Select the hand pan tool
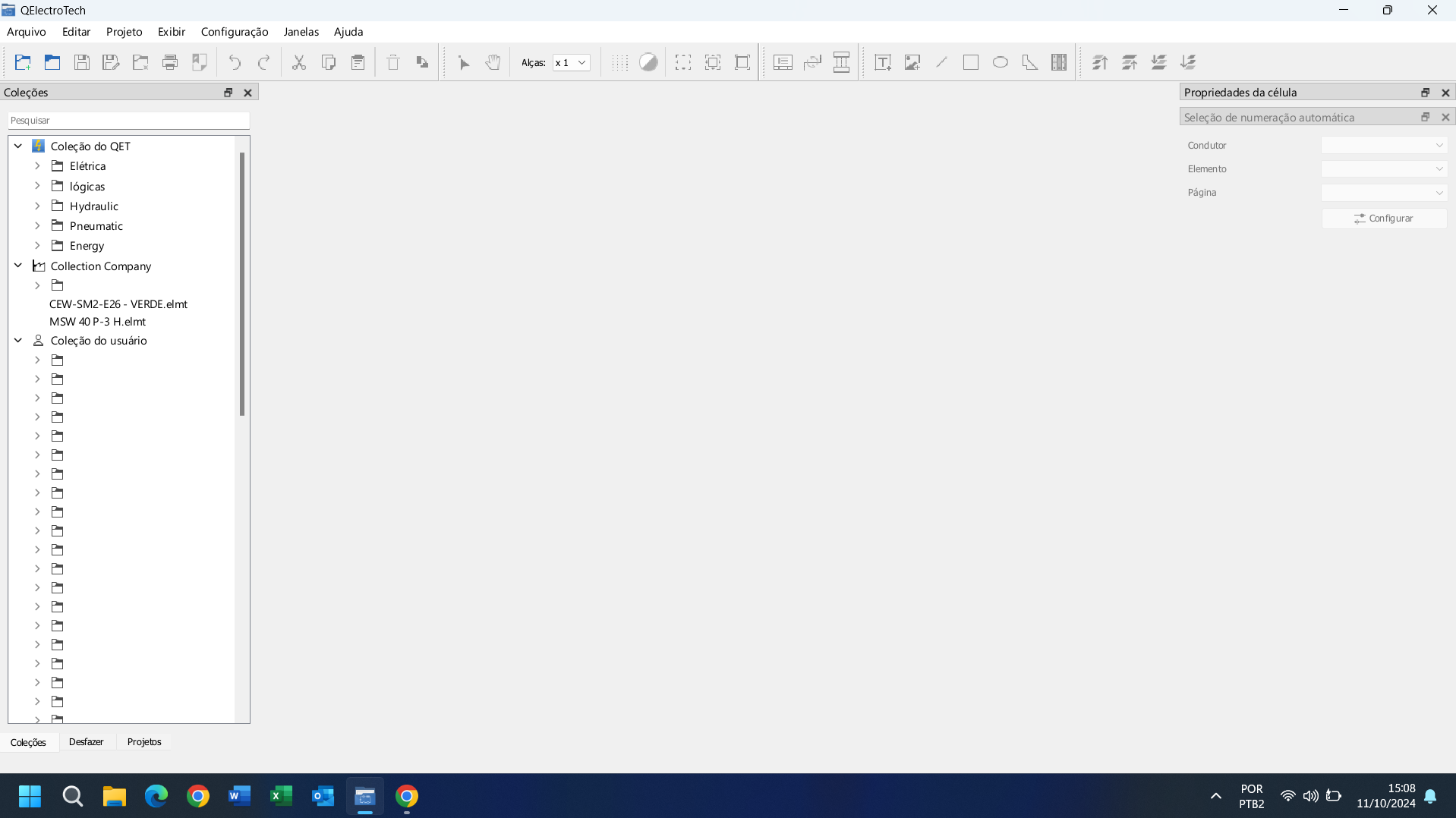Viewport: 1456px width, 818px height. tap(493, 62)
